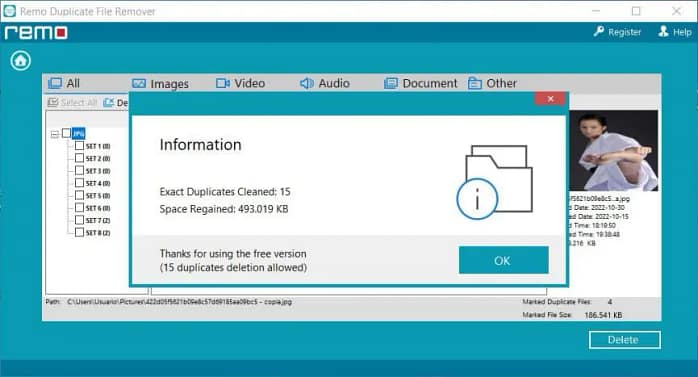Click the 'Thanks for using the free version' text

pos(233,254)
